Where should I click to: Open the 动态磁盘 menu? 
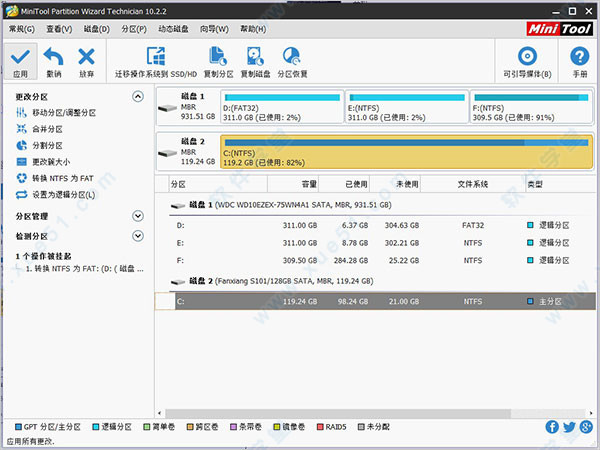click(x=173, y=29)
